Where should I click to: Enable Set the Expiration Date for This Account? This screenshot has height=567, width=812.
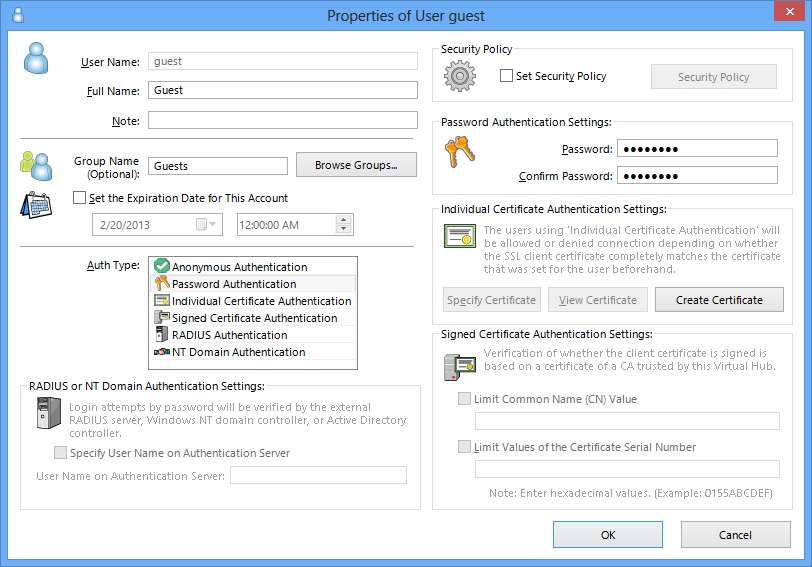(80, 198)
